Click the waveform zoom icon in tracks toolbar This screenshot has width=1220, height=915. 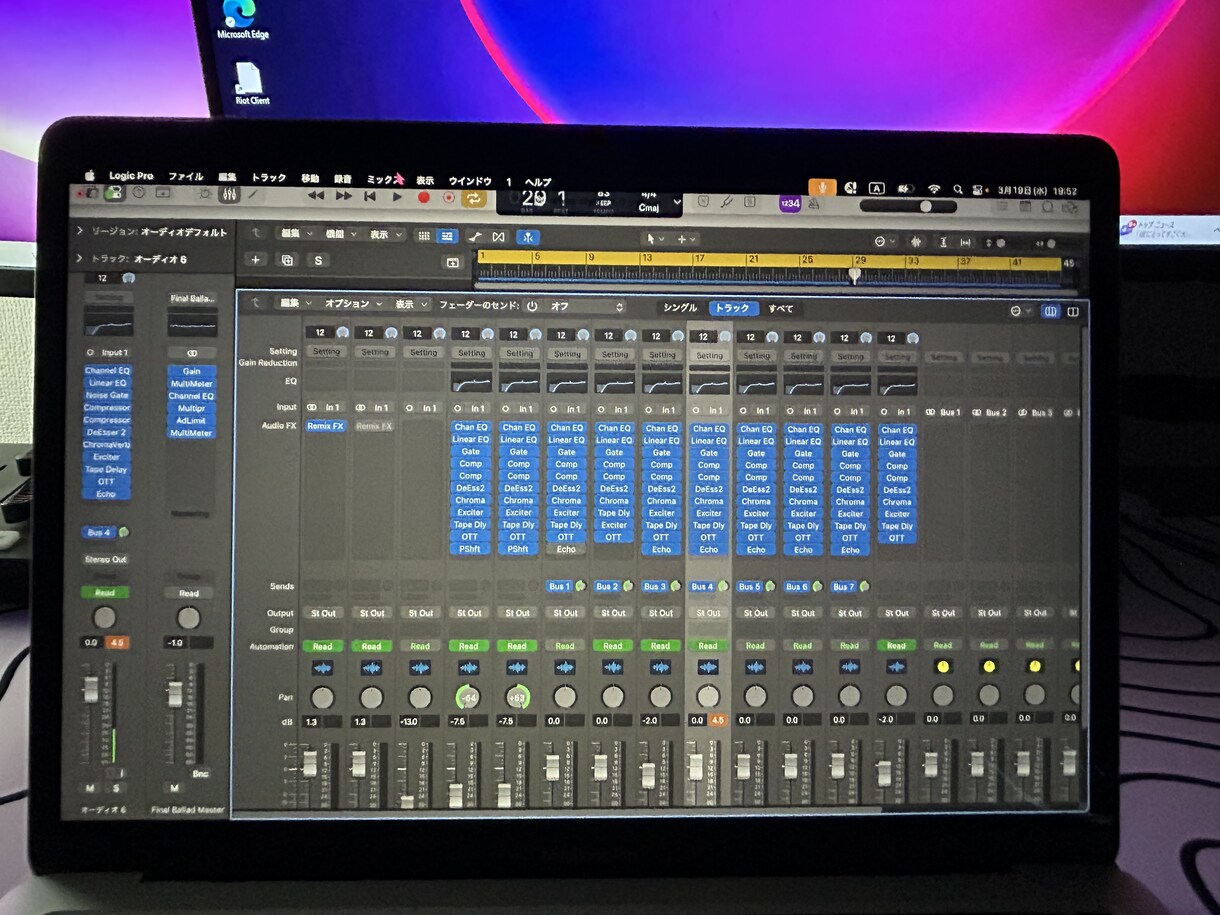(x=916, y=242)
